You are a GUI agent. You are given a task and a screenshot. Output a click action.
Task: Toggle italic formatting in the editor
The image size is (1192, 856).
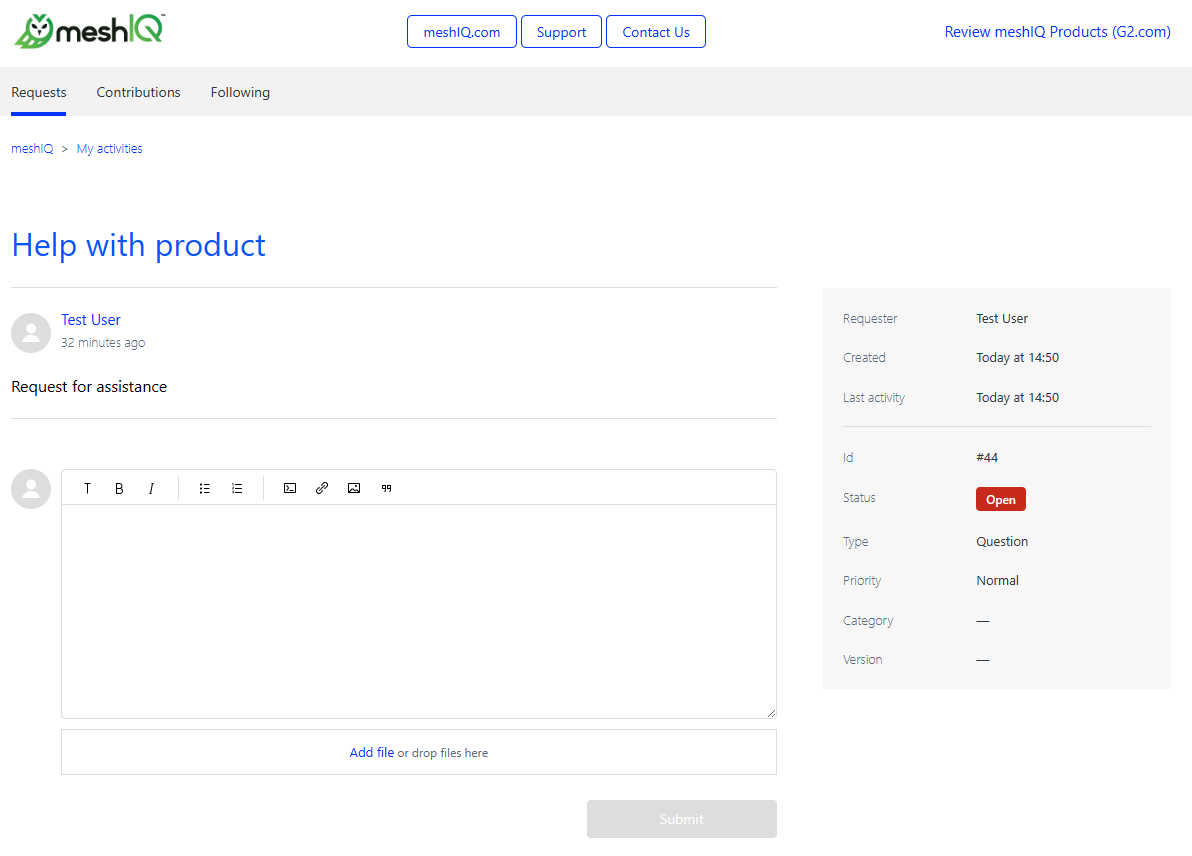151,488
